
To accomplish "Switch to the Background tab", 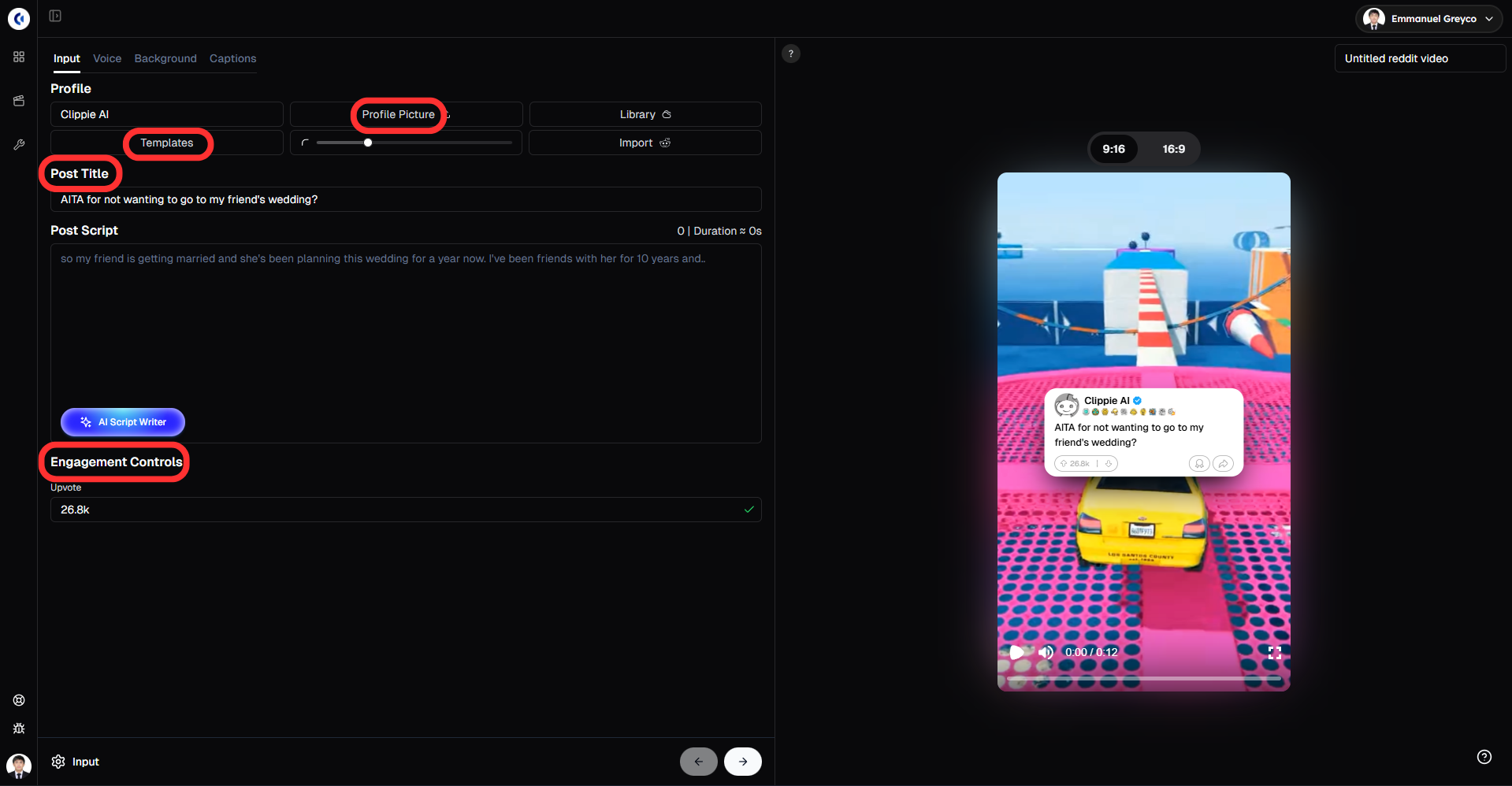I will click(x=165, y=59).
